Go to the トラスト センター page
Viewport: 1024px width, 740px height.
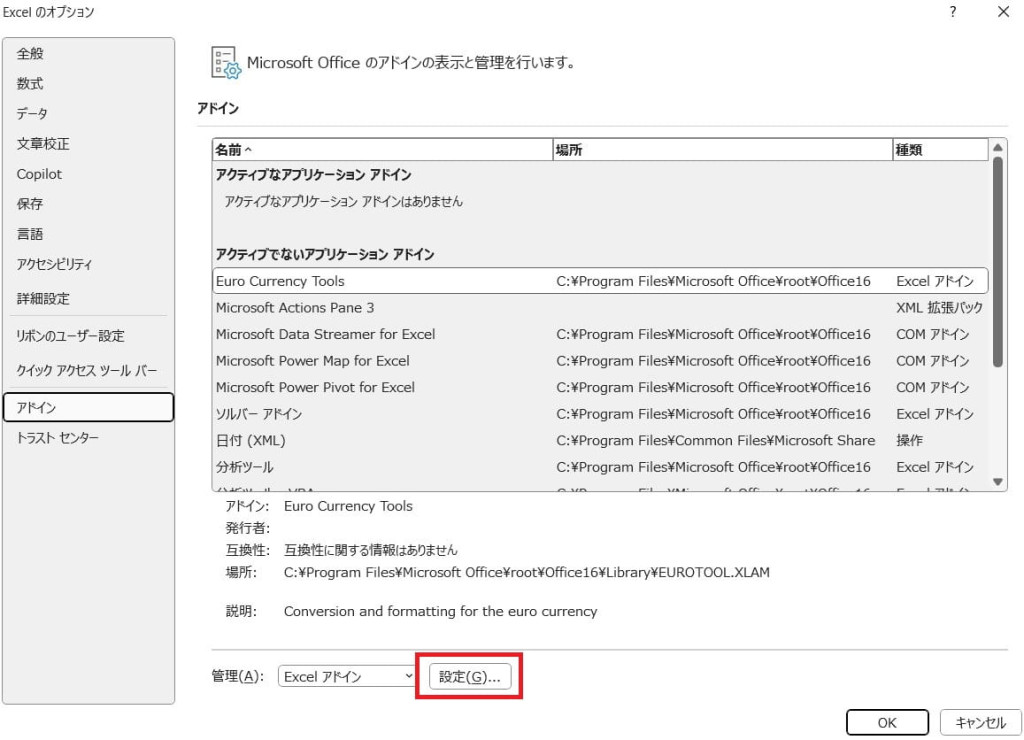58,438
